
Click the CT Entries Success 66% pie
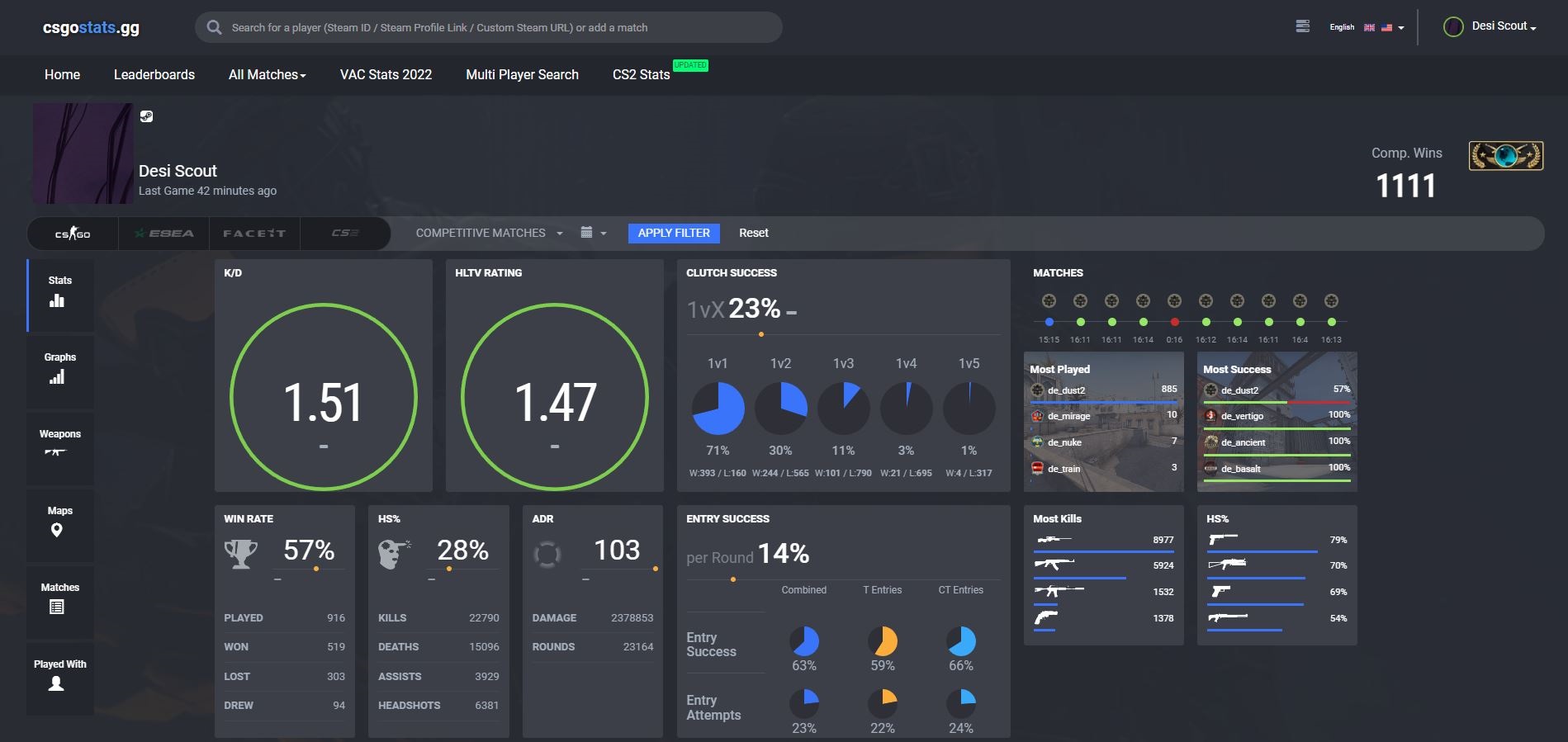coord(961,641)
